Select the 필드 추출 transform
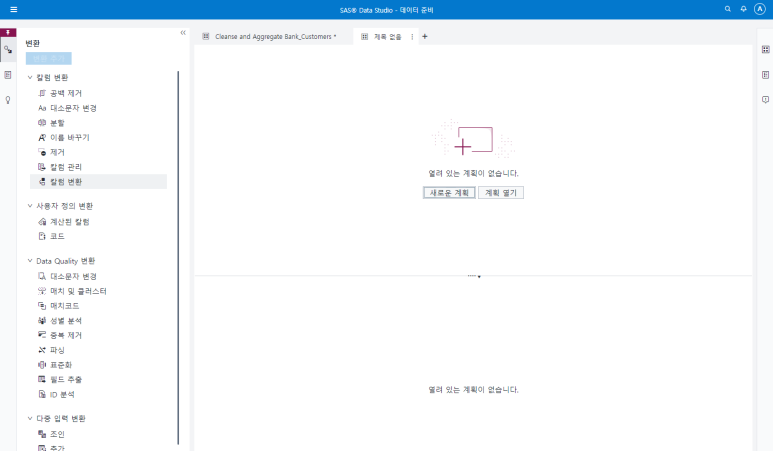Image resolution: width=773 pixels, height=451 pixels. click(99, 380)
